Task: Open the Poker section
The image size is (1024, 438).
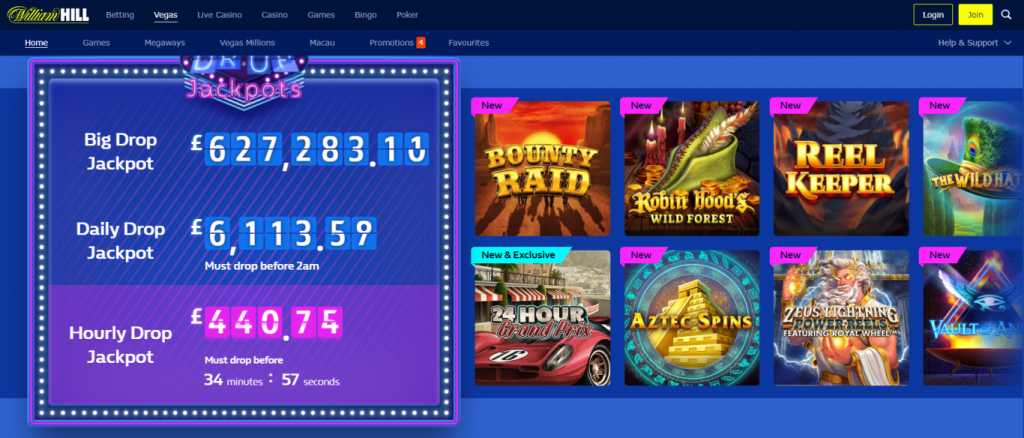Action: click(x=407, y=14)
